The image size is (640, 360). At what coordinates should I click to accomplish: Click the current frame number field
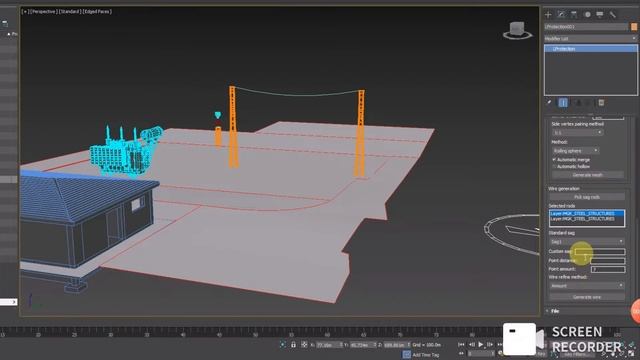click(480, 354)
